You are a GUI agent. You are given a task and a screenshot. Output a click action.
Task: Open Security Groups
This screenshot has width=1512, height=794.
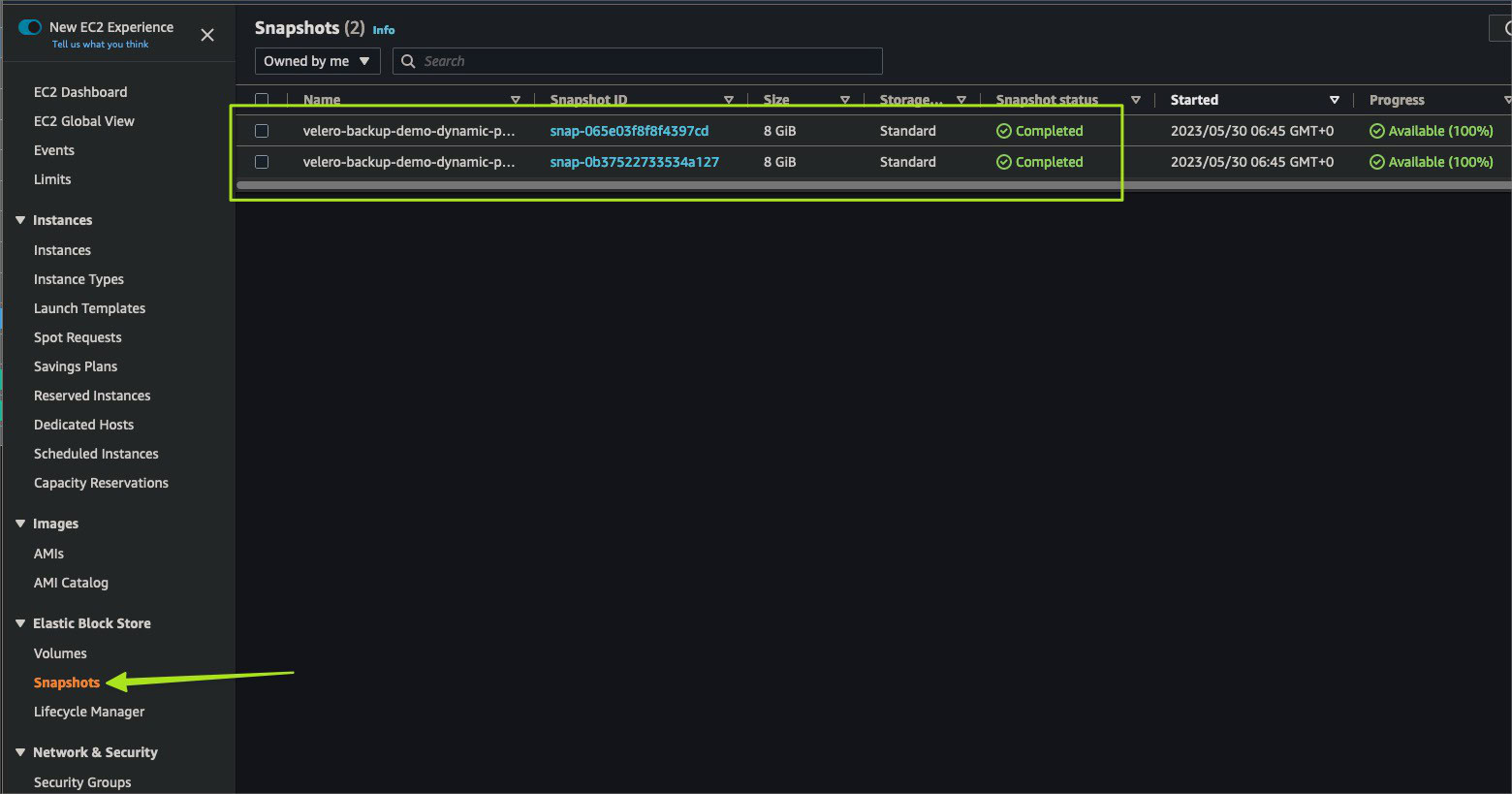(82, 782)
